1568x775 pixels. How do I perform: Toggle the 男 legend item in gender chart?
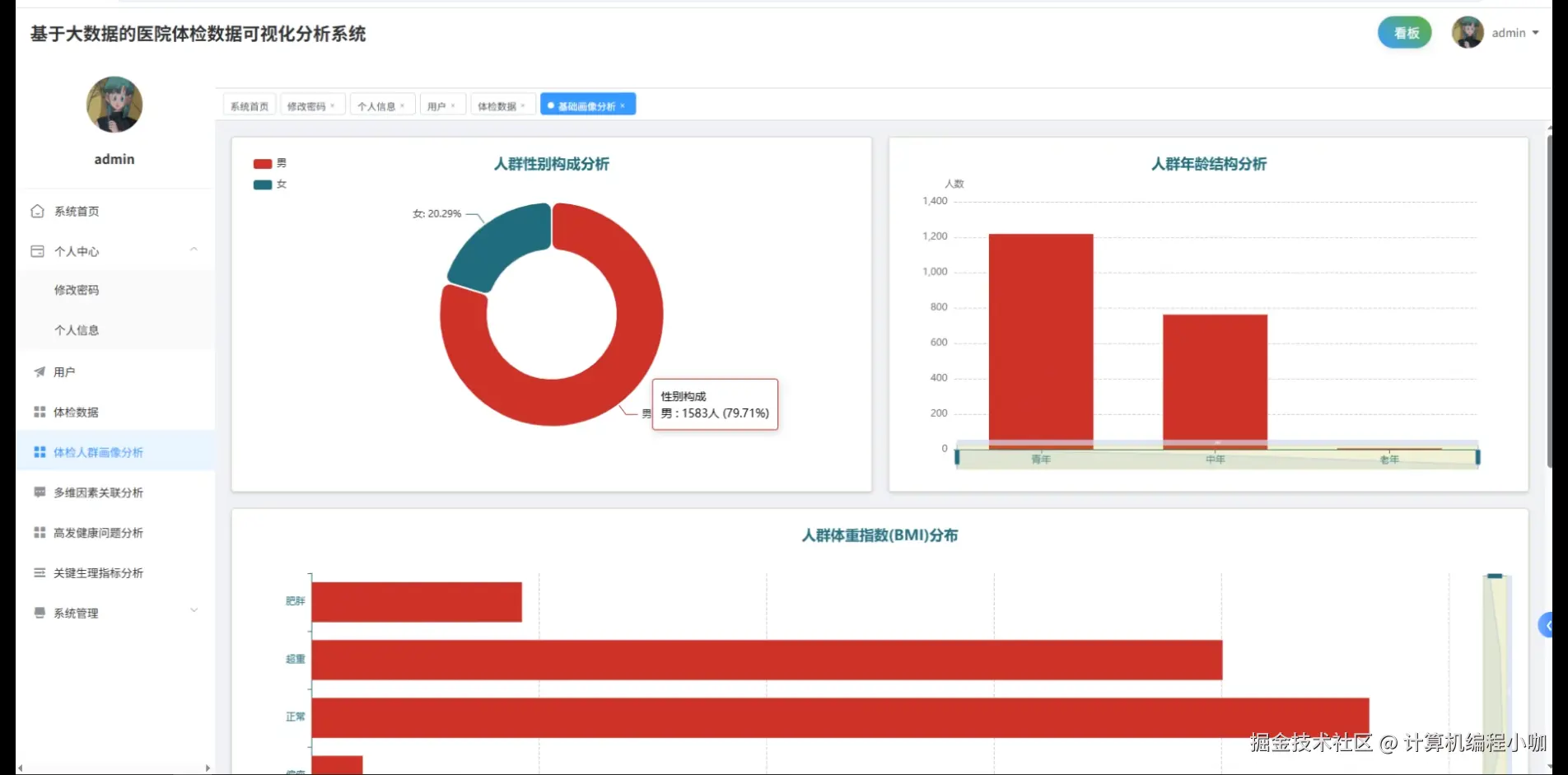(270, 163)
